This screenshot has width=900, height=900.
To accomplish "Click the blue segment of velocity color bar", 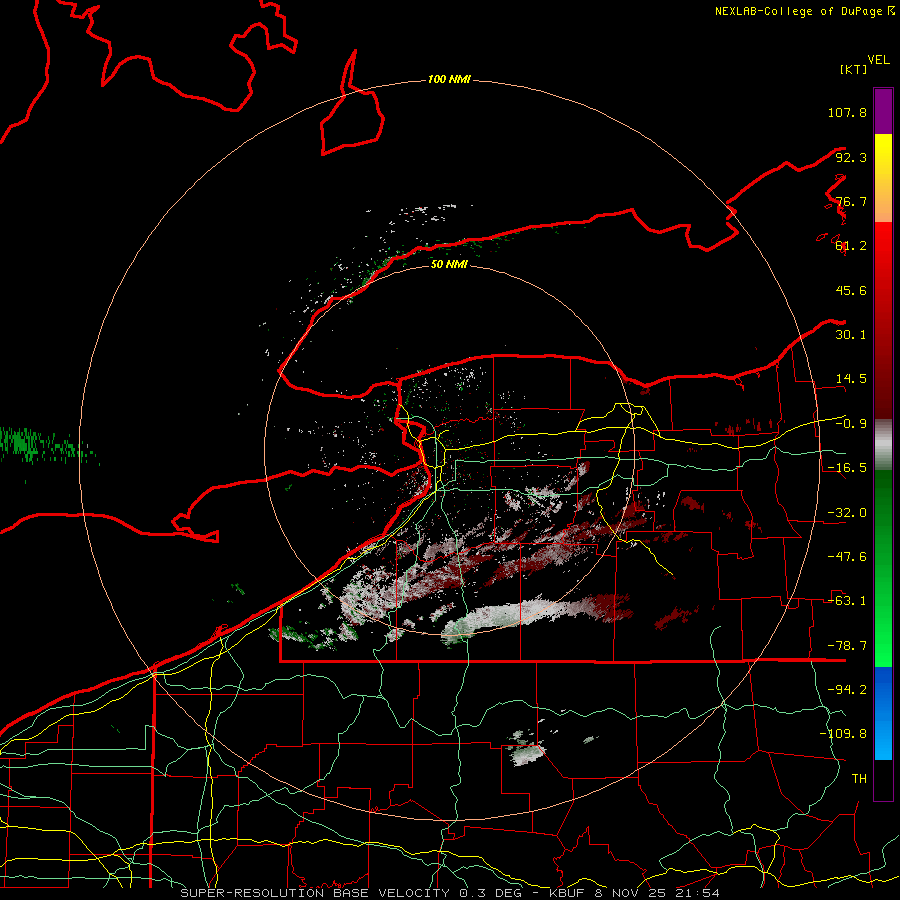I will (883, 713).
